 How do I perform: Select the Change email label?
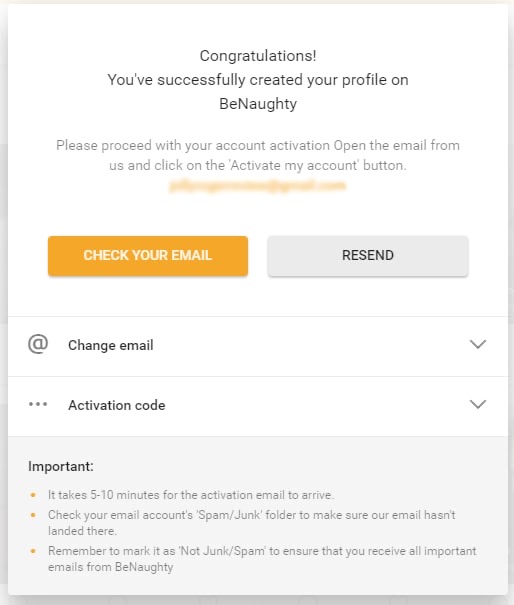pyautogui.click(x=111, y=345)
